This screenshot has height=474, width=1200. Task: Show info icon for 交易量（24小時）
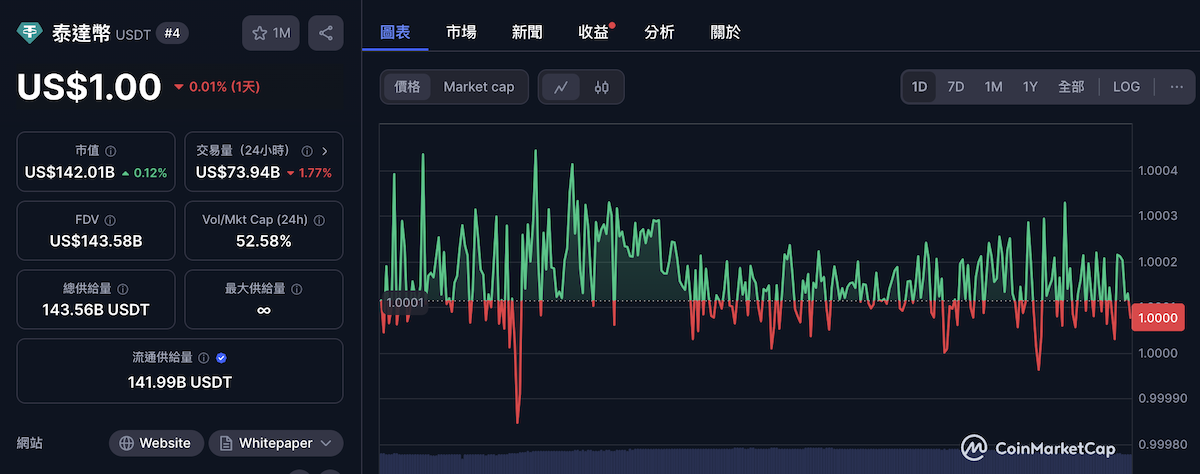tap(306, 151)
